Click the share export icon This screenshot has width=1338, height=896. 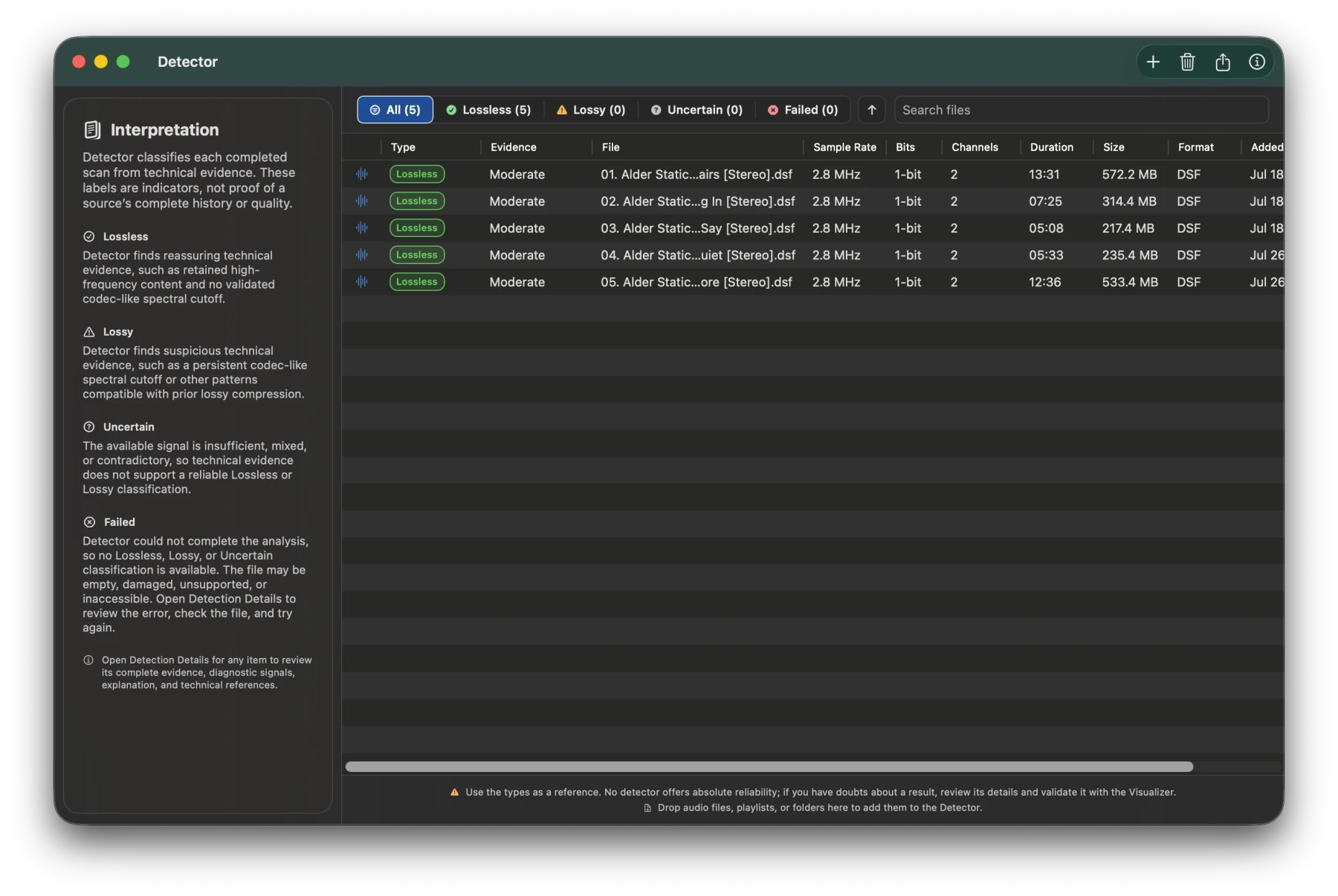coord(1222,62)
